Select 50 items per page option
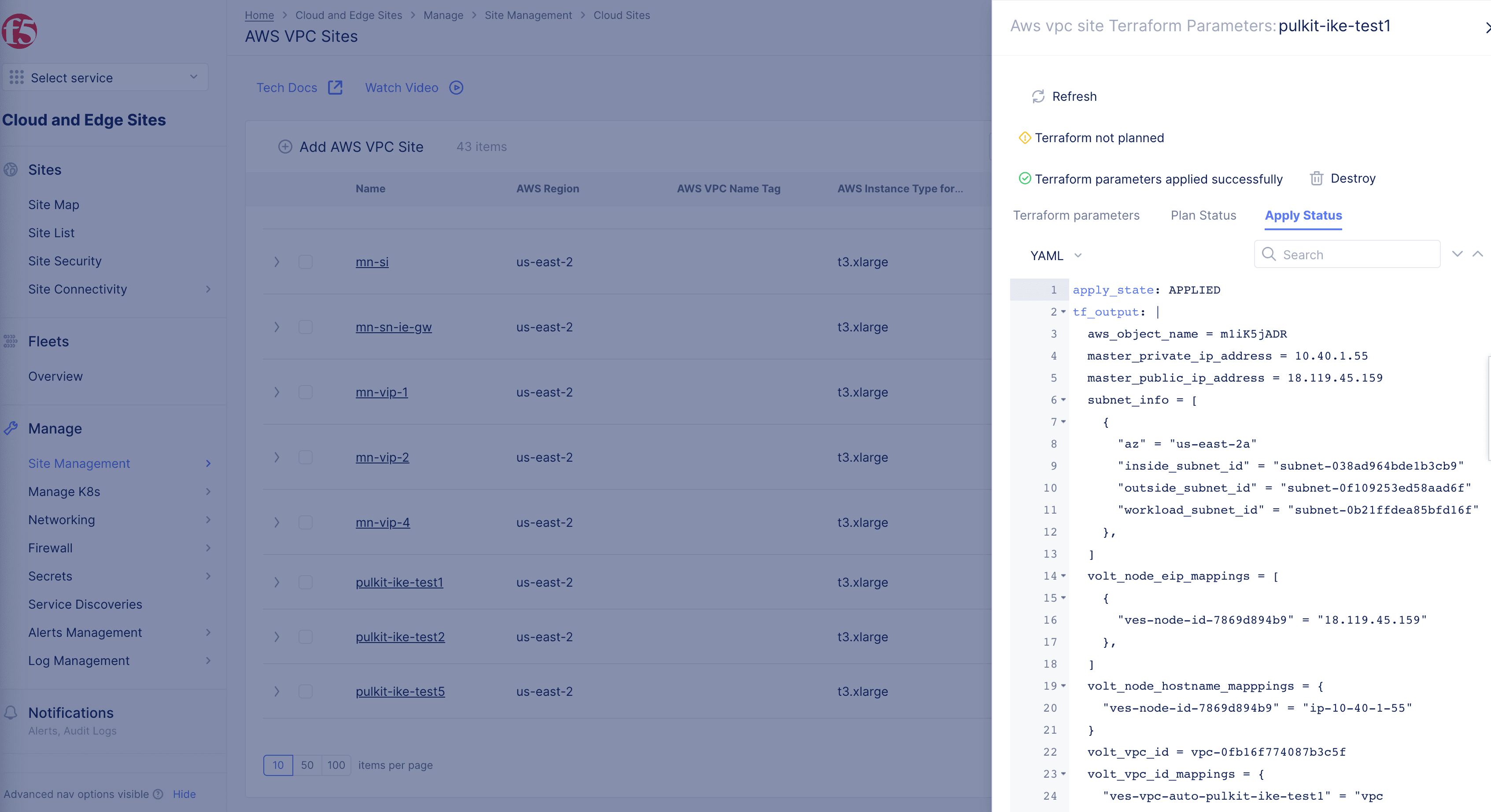1491x812 pixels. pos(306,763)
